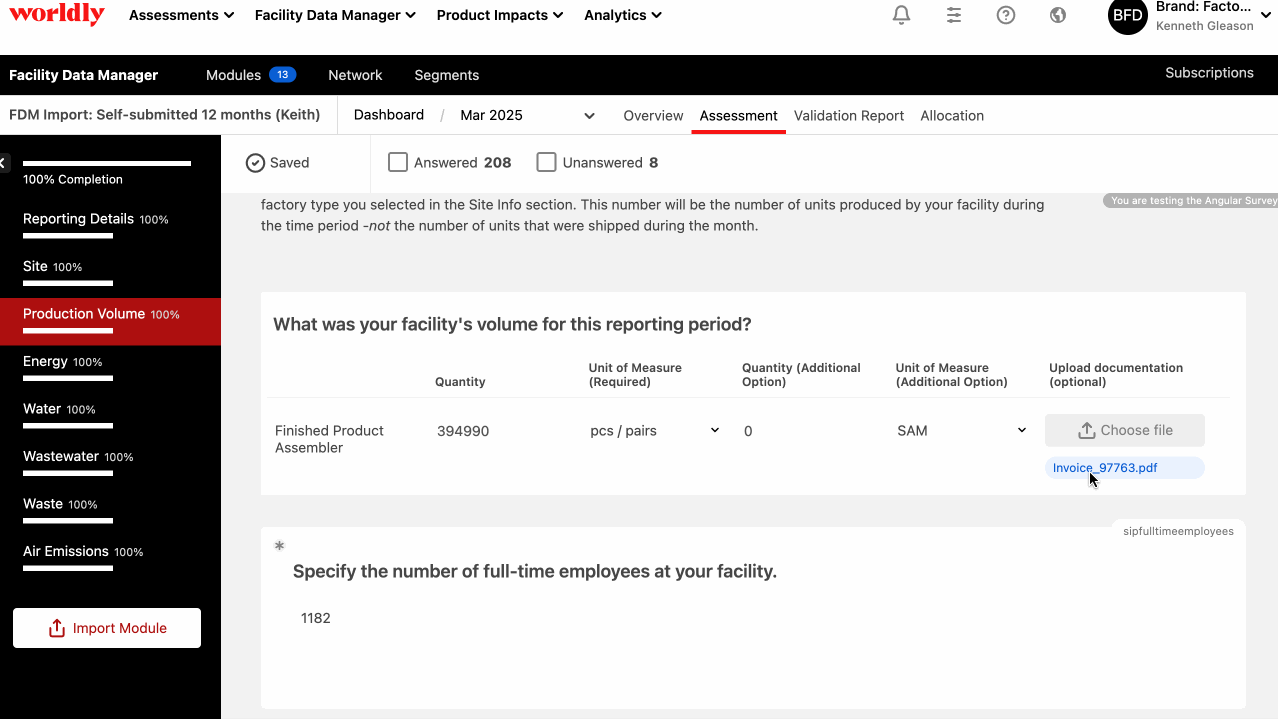Click the Kenneth Gleason user name
Screen dimensions: 1278x719
[1204, 26]
